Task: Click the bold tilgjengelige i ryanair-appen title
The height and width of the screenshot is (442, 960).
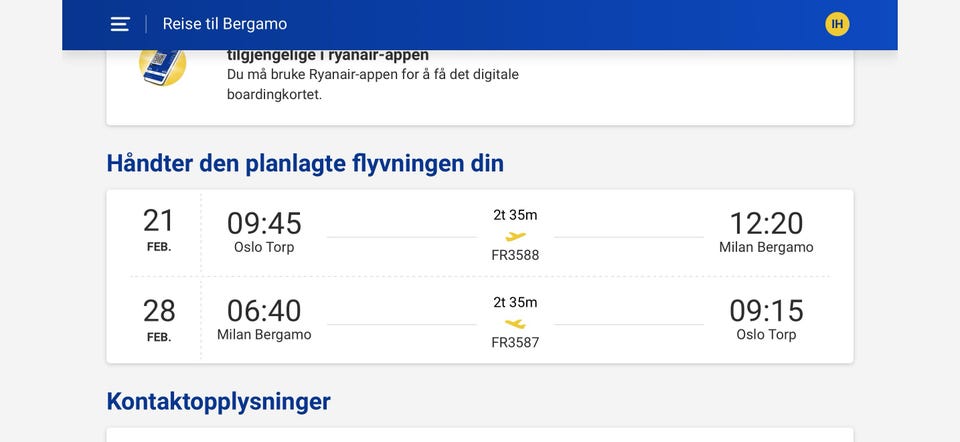Action: [328, 56]
